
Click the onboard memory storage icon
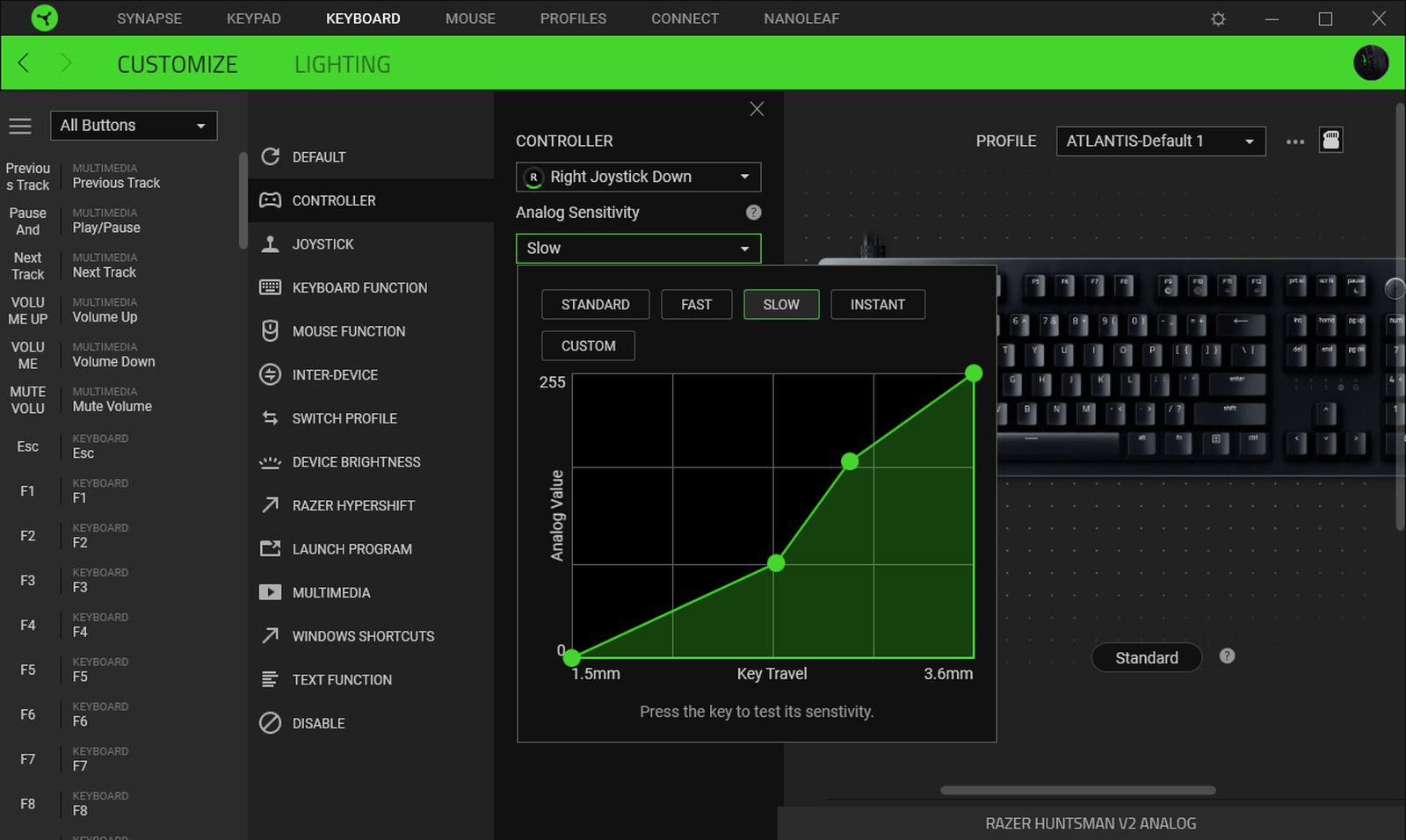pyautogui.click(x=1331, y=141)
